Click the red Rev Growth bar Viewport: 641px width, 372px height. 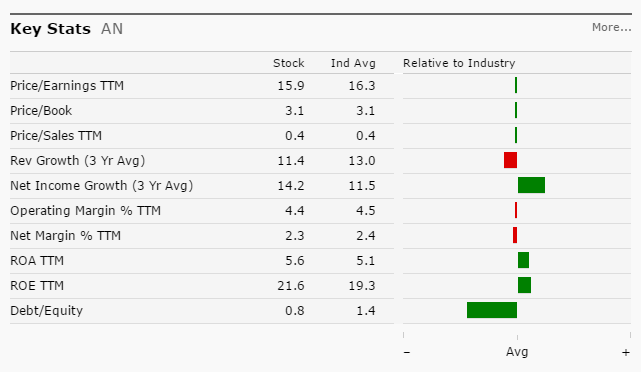click(511, 160)
